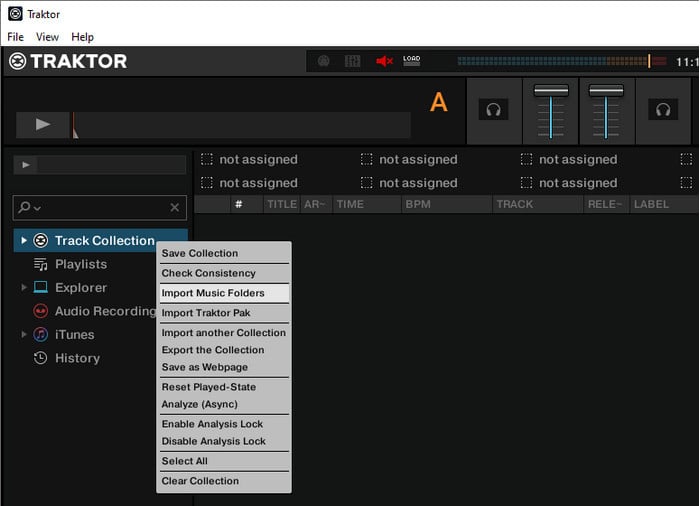Choose Check Consistency
Screen dimensions: 700x506
tap(224, 273)
